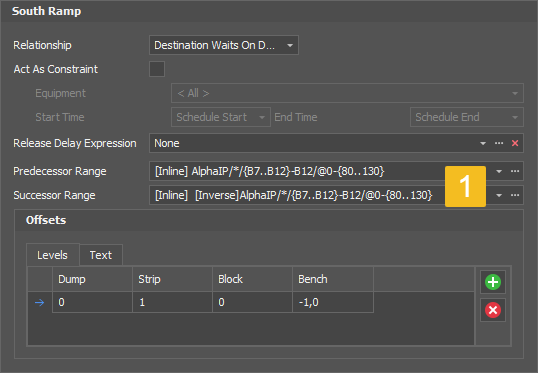Expand the Predecessor Range dropdown arrow

499,171
